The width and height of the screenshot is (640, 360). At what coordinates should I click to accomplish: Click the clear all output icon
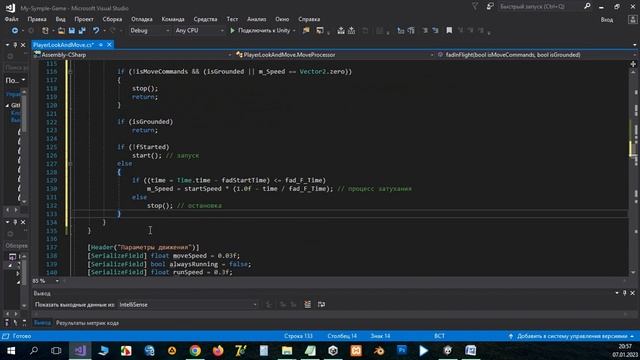(x=307, y=304)
